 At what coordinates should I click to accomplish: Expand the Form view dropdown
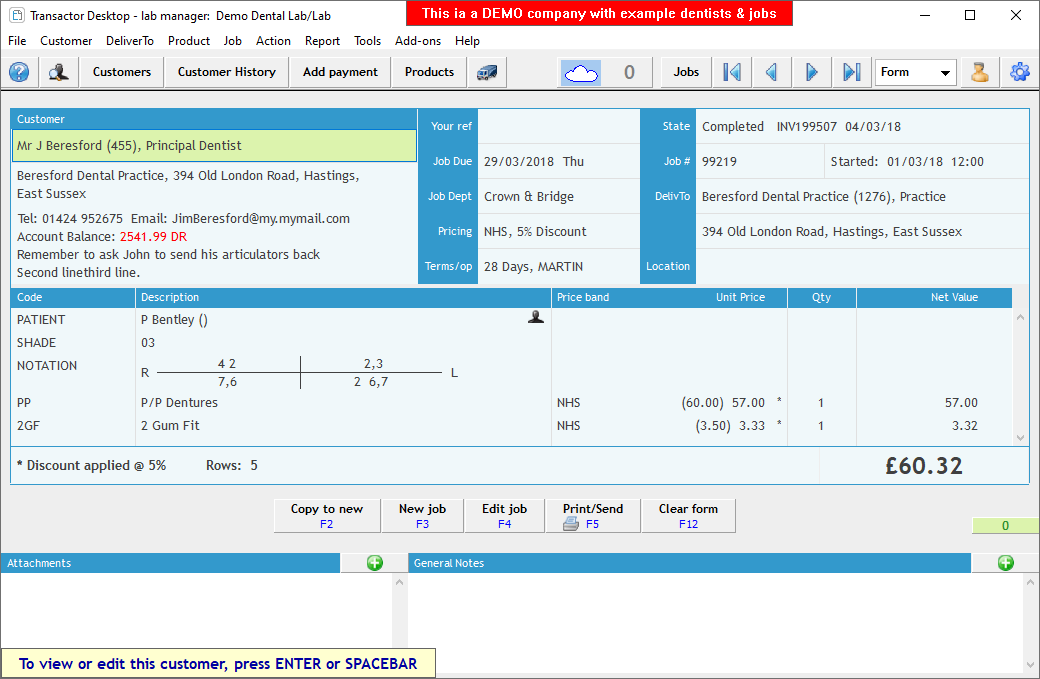(945, 73)
